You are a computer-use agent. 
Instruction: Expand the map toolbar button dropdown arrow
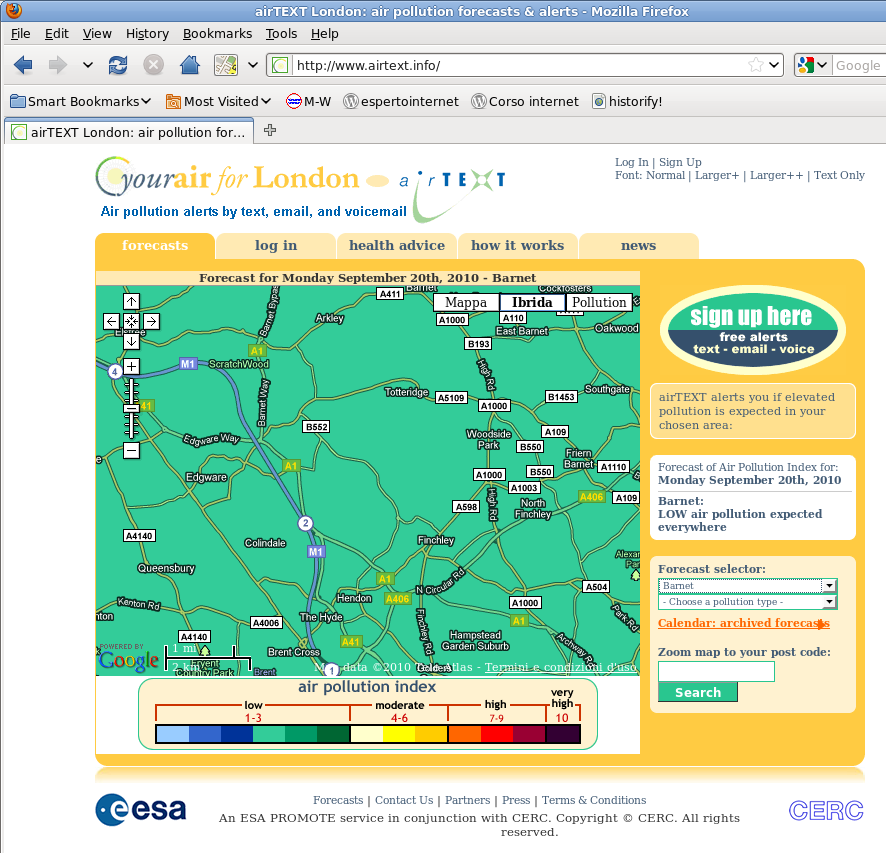[x=253, y=65]
